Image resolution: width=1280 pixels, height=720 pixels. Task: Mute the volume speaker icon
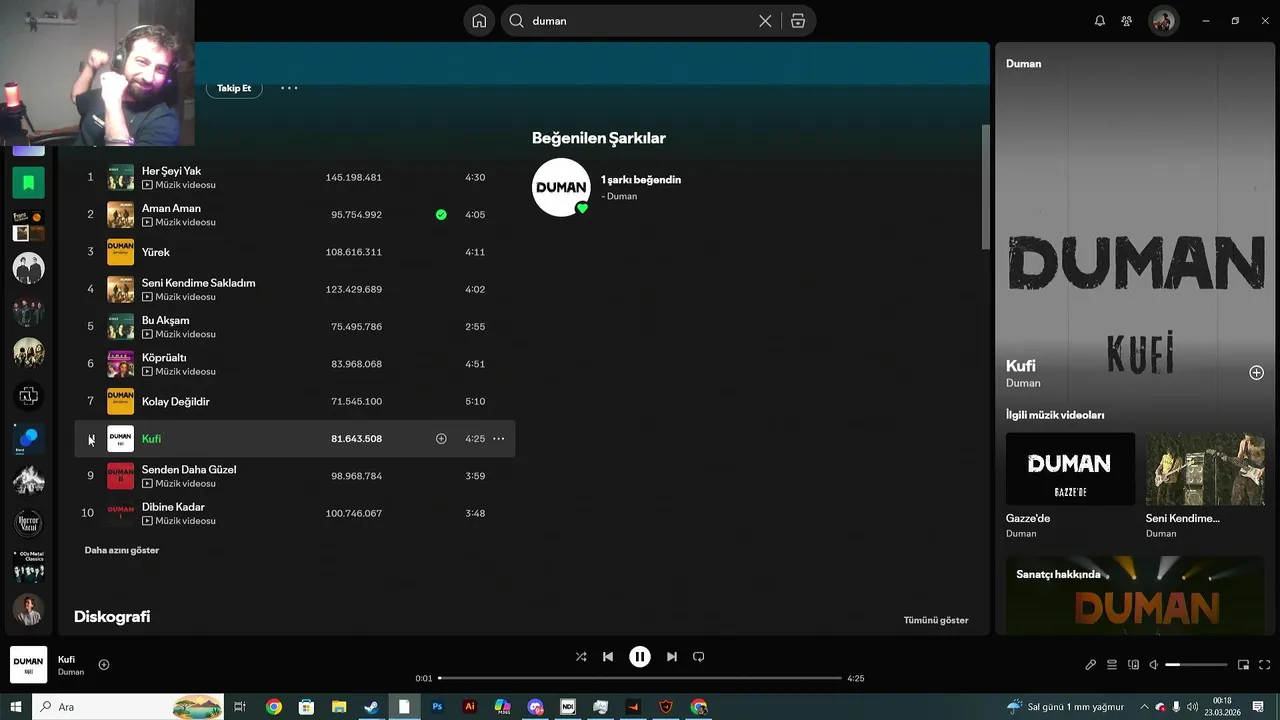pos(1154,665)
